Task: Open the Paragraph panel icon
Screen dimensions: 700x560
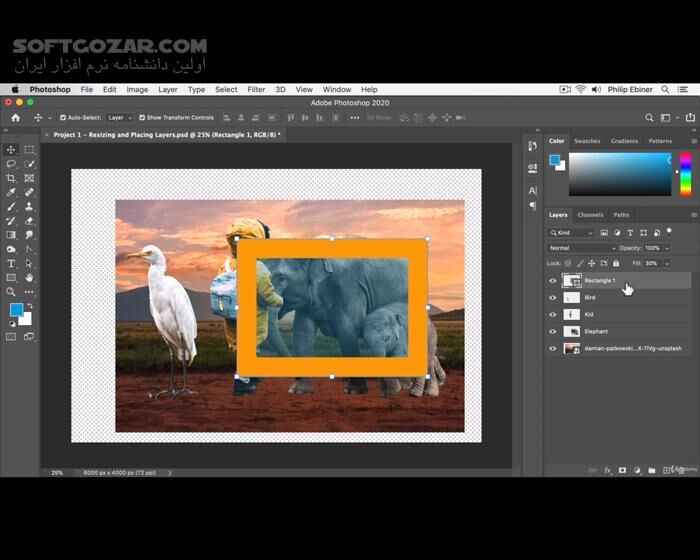Action: pos(533,205)
